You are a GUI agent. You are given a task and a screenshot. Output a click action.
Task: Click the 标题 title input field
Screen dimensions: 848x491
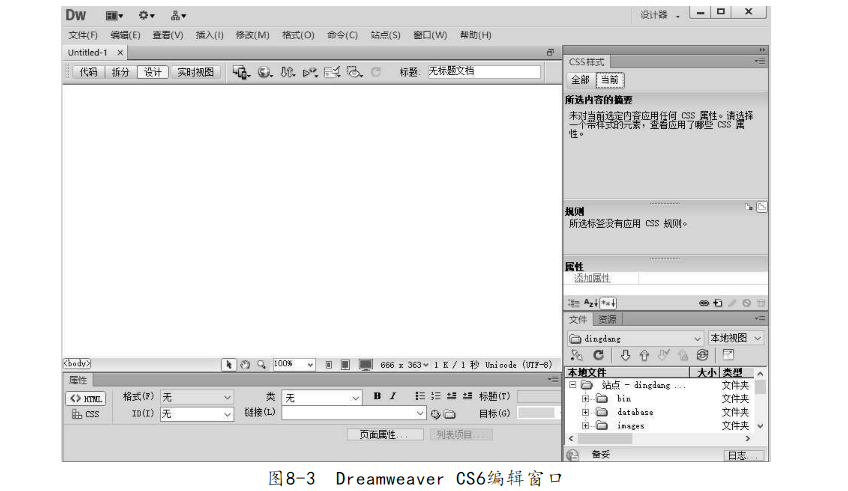(x=483, y=72)
